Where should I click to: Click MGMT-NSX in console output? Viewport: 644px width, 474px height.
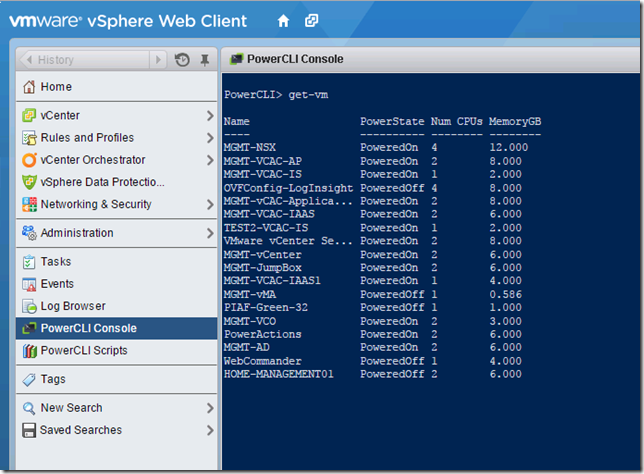pos(250,147)
